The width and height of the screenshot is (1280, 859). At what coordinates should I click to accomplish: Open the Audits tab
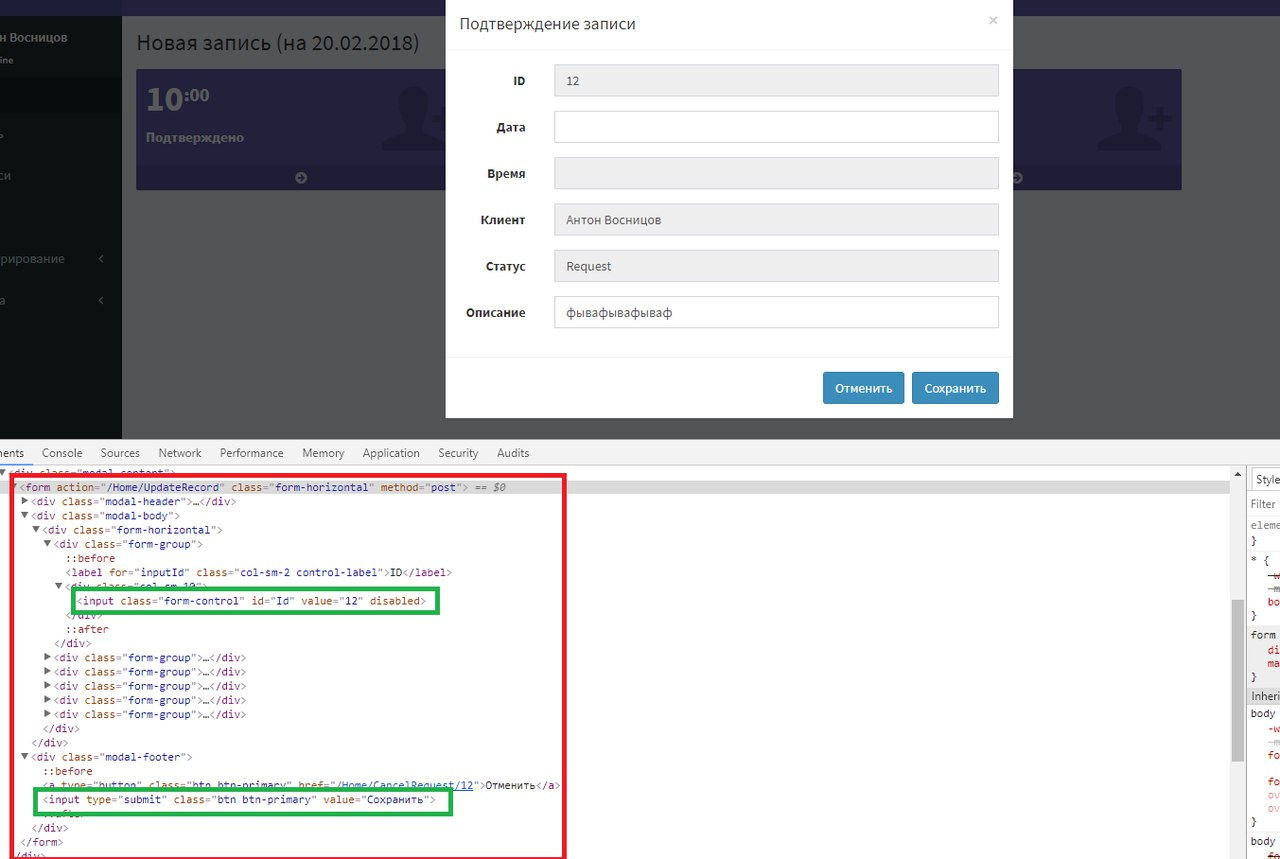513,453
